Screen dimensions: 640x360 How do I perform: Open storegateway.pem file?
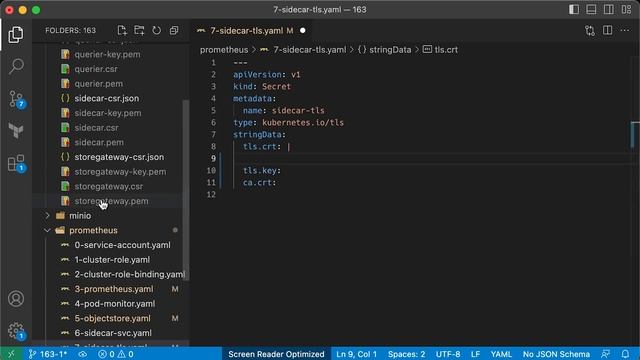(110, 201)
